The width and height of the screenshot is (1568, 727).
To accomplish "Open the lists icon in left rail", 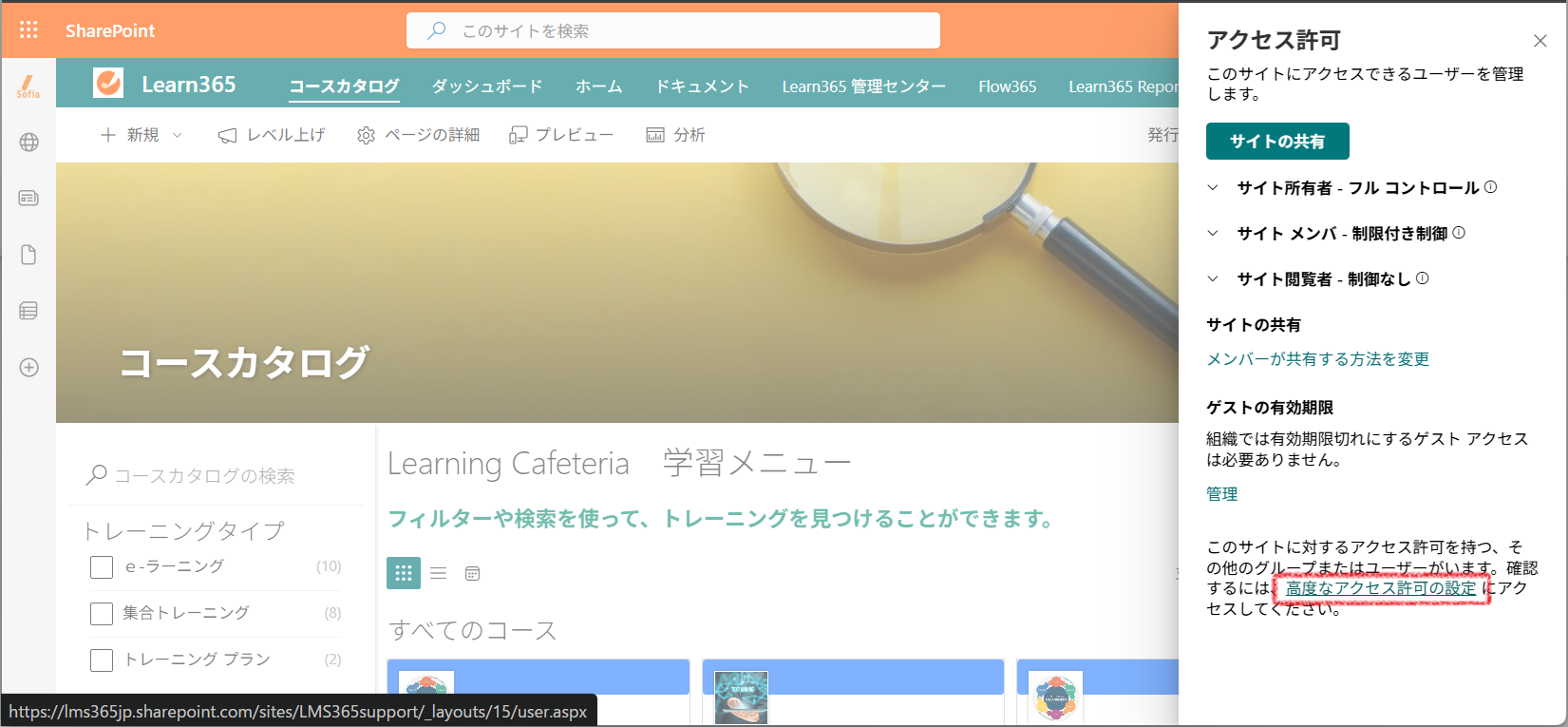I will pyautogui.click(x=28, y=311).
